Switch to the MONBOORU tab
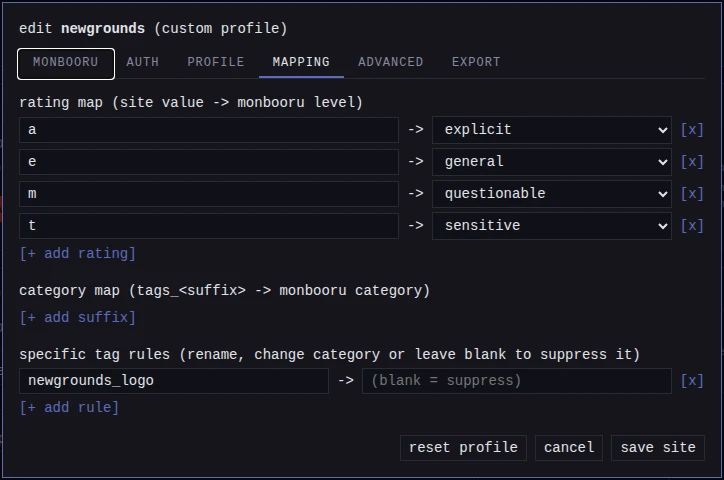 coord(66,63)
